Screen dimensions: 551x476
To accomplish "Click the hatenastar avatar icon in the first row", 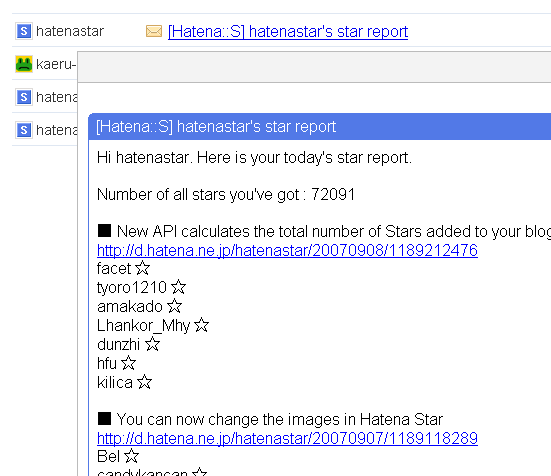I will [24, 31].
